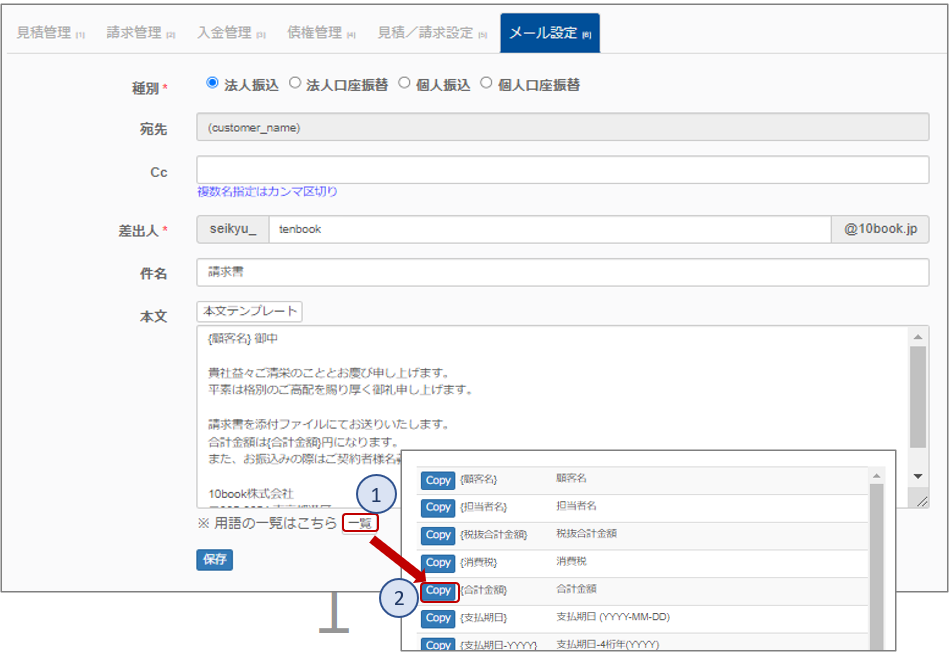Switch to the 入金管理 tab
The image size is (949, 652).
231,33
